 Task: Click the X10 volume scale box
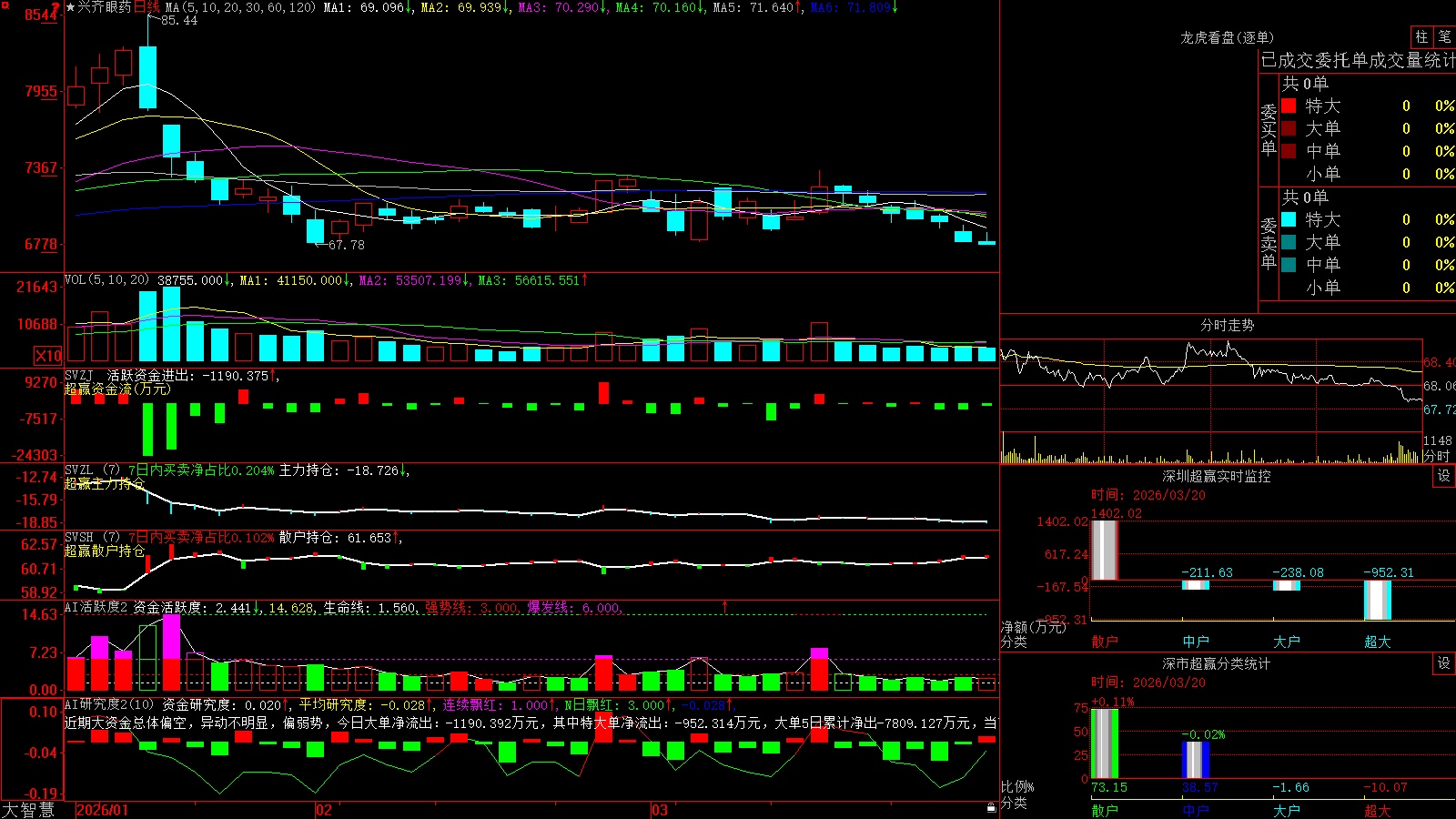pos(48,356)
